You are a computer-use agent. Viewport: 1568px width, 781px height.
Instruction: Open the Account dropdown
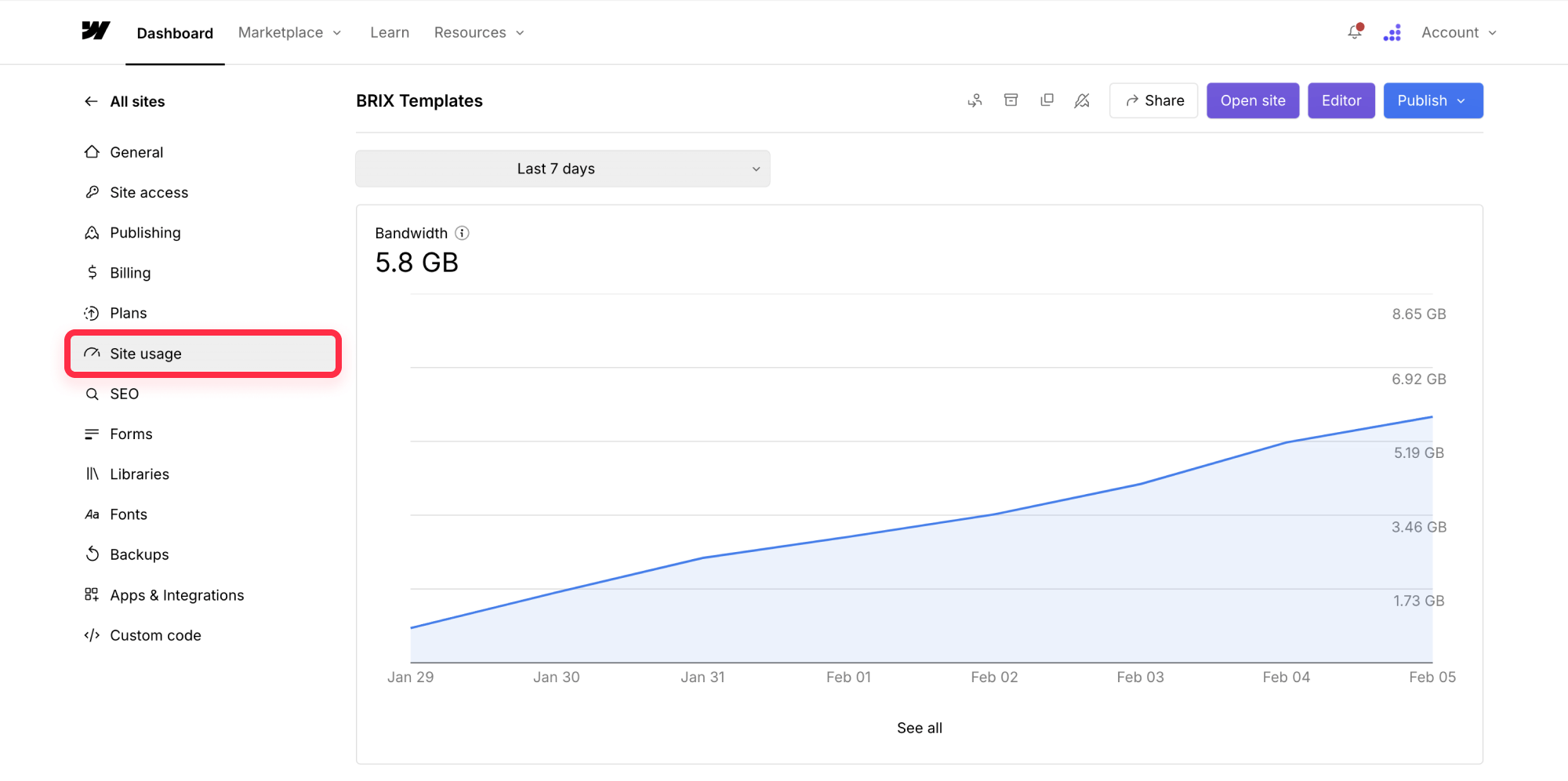coord(1459,32)
